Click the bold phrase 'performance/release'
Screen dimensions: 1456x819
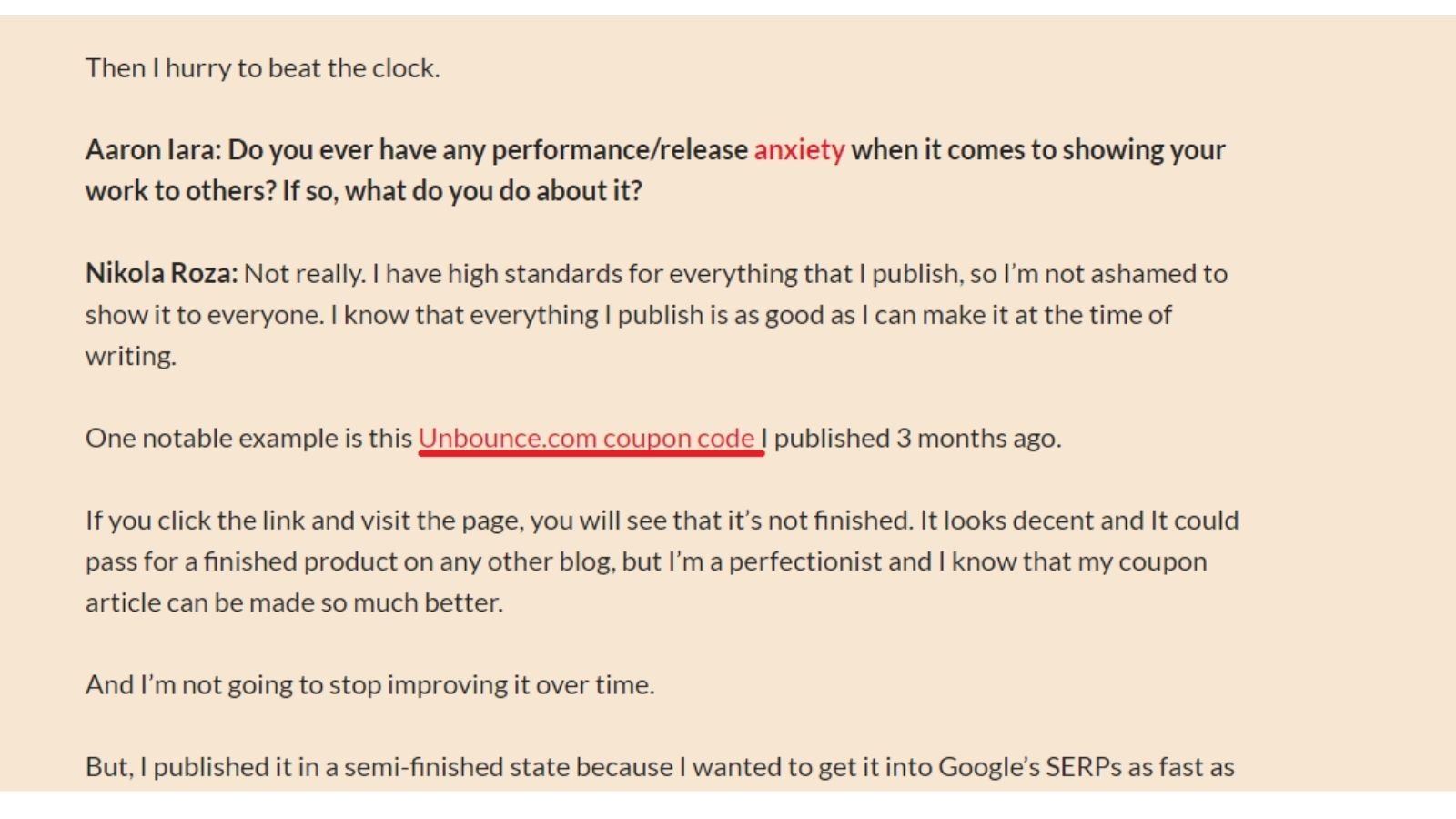(x=620, y=150)
